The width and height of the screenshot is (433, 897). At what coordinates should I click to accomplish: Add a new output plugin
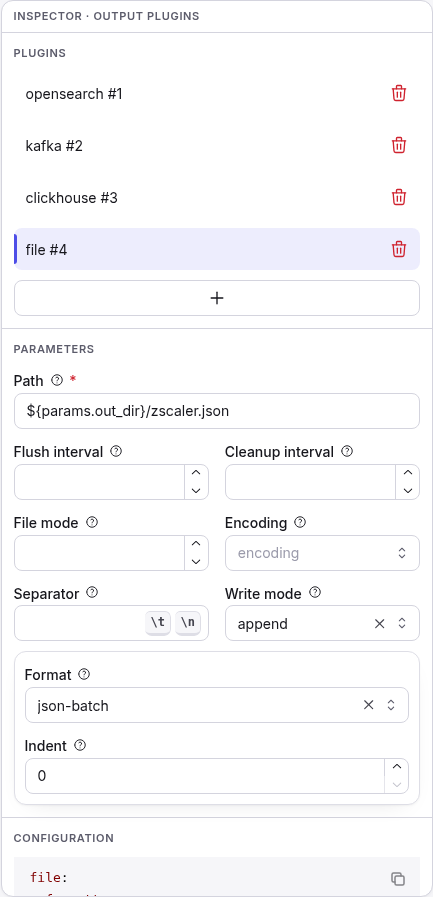tap(217, 298)
